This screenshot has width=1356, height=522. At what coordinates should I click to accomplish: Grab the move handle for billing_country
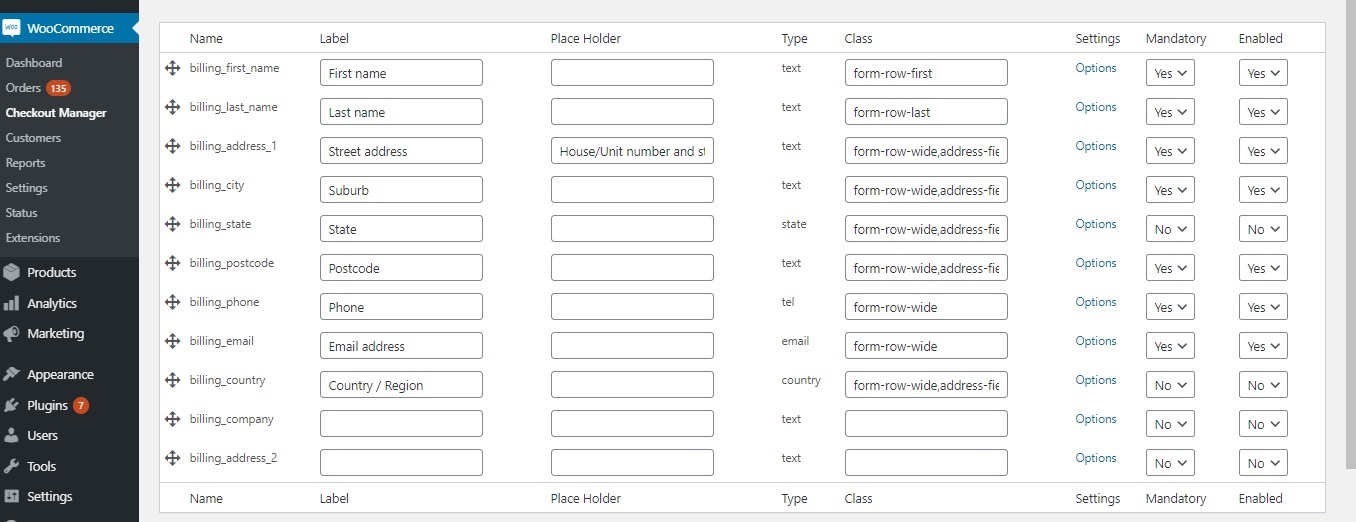tap(172, 380)
